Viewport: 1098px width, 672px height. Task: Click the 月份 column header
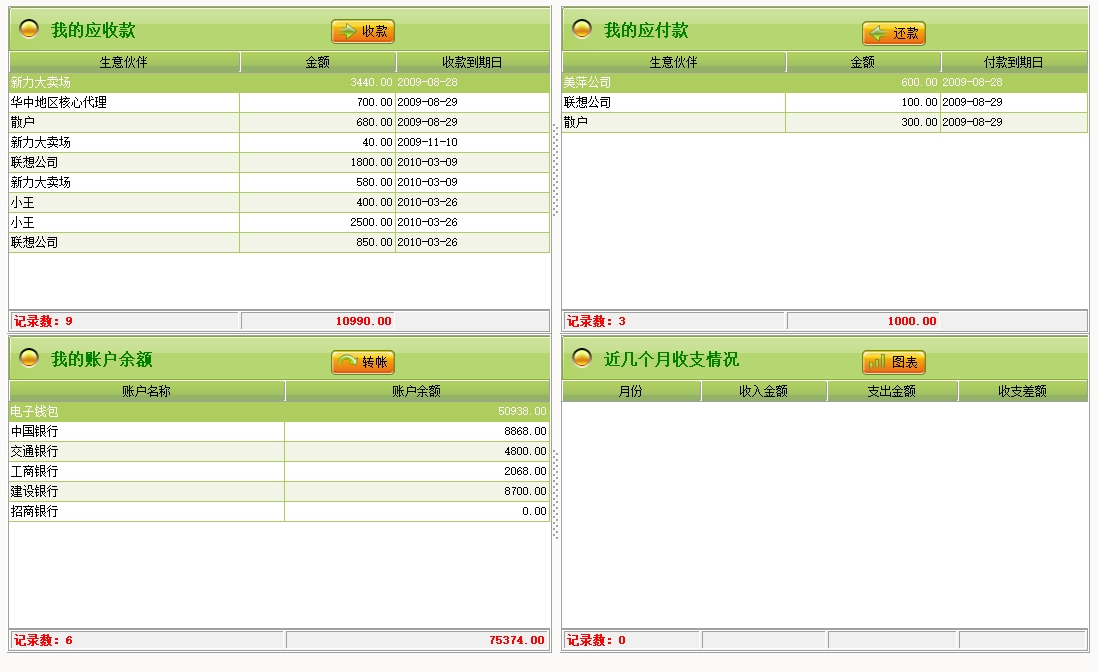point(631,391)
